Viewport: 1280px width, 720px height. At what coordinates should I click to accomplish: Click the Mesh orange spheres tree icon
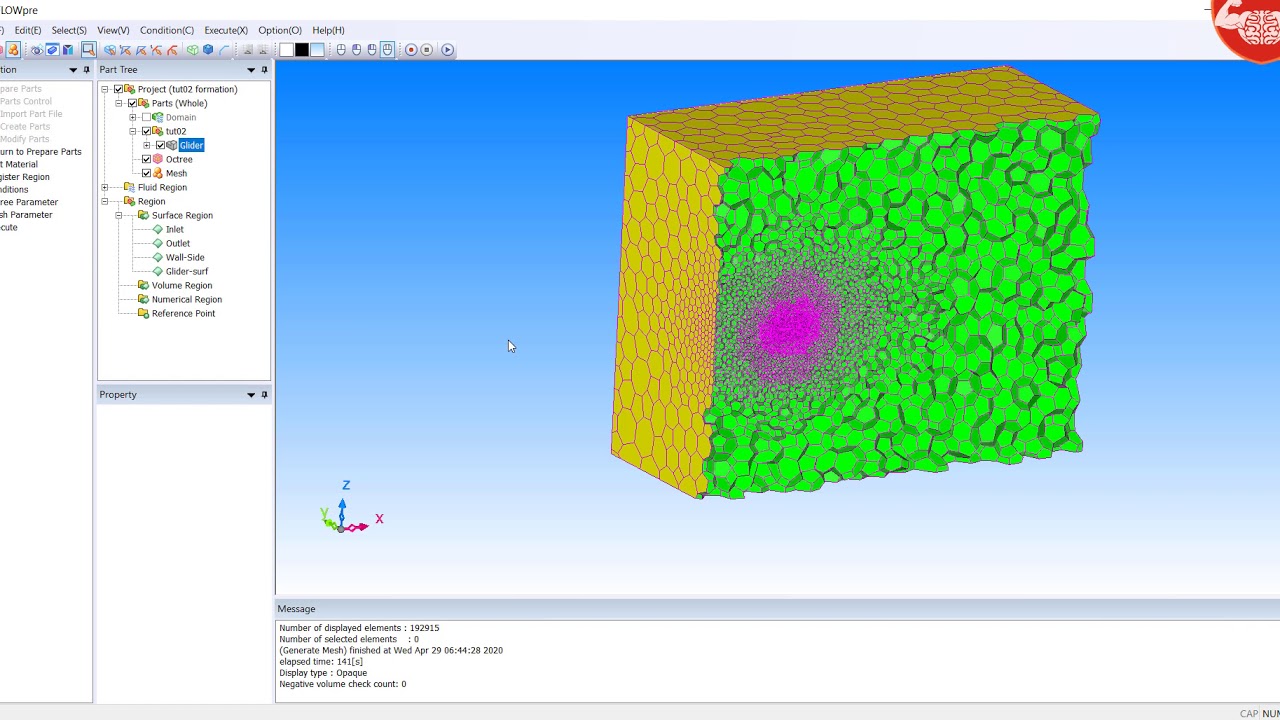pos(158,173)
